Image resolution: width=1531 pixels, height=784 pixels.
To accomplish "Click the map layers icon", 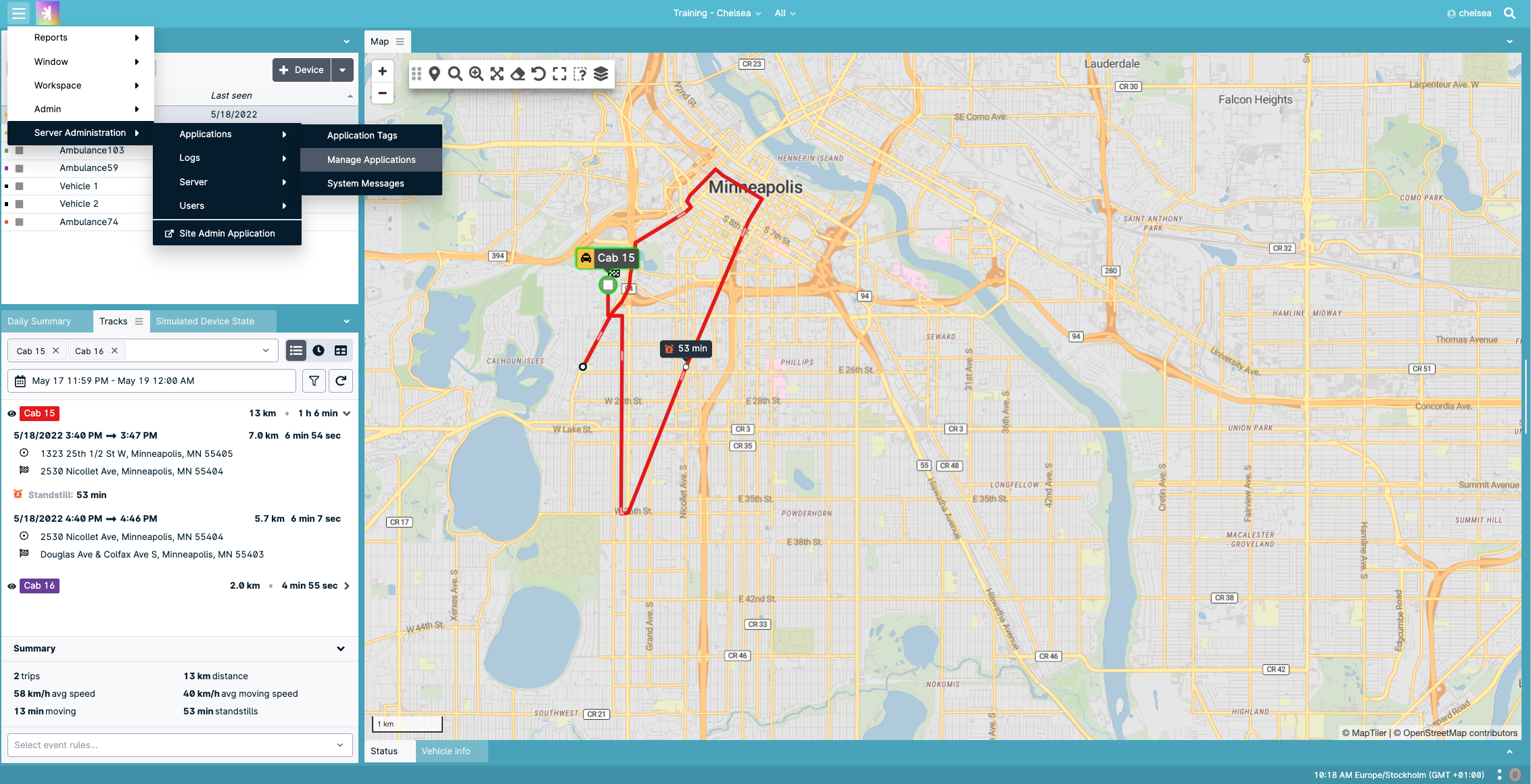I will (600, 74).
